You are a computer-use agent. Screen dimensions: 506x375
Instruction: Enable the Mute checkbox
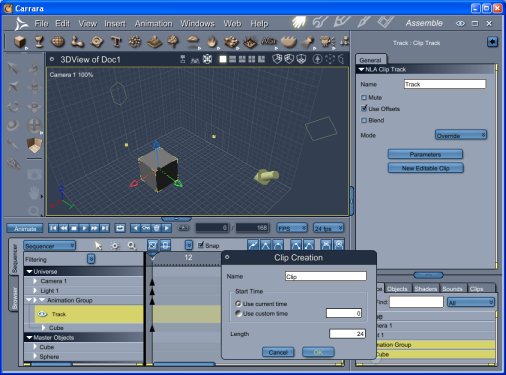pyautogui.click(x=364, y=97)
